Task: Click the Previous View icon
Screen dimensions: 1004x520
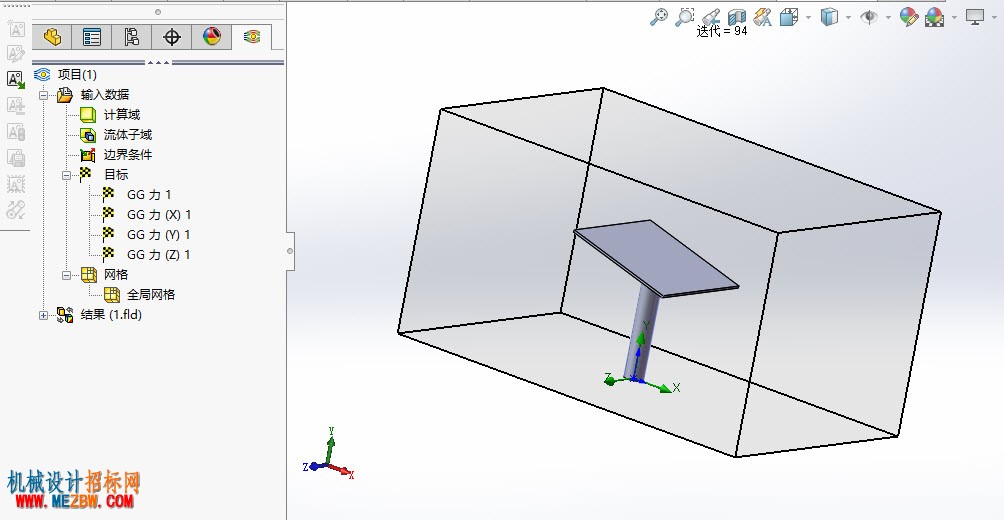Action: coord(711,17)
